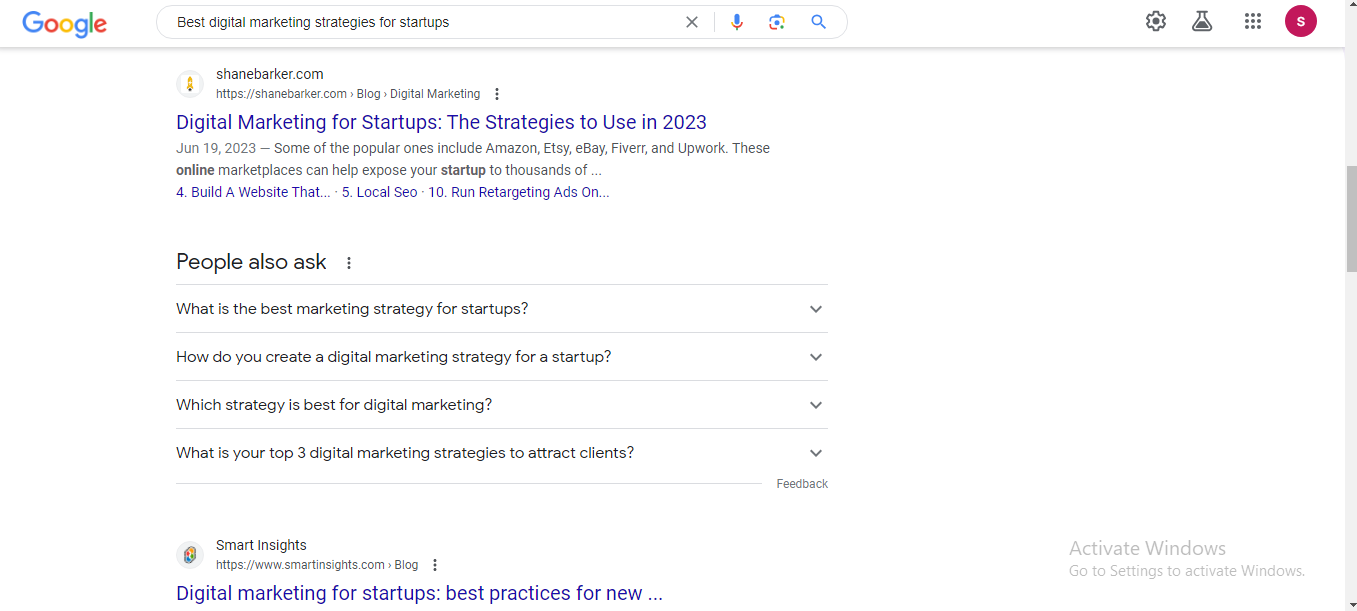Expand "What is the best marketing strategy" question

click(x=816, y=309)
